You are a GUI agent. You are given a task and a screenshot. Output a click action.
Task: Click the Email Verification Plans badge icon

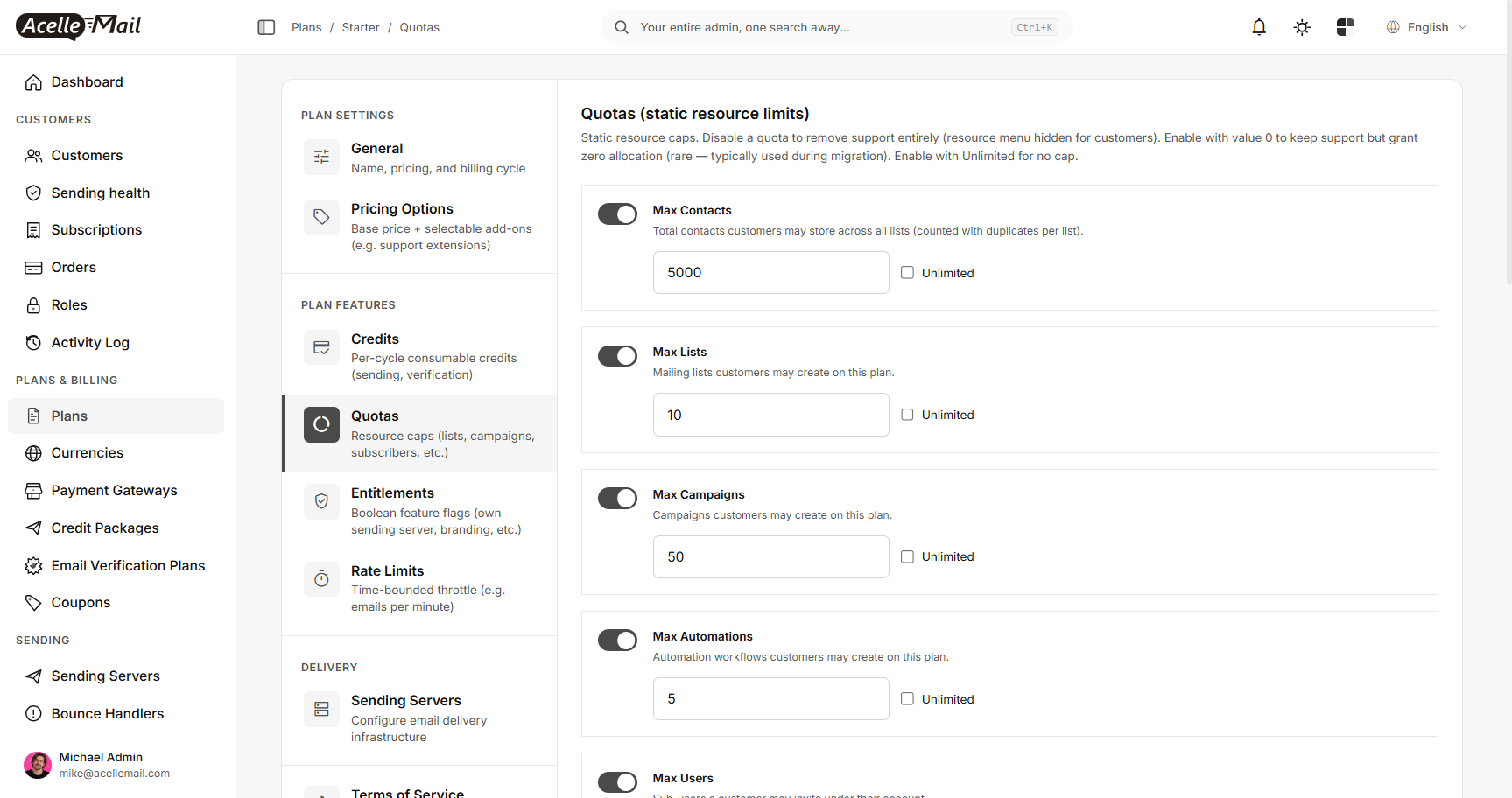33,566
